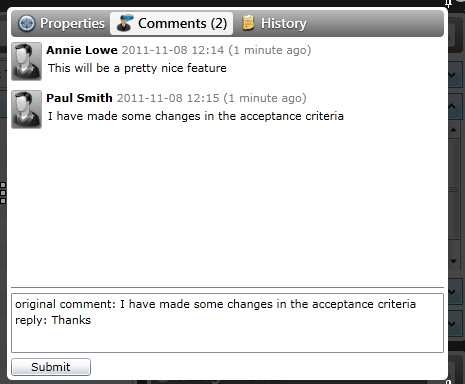
Task: Click the background scrollbar's down arrow
Action: coord(453,261)
